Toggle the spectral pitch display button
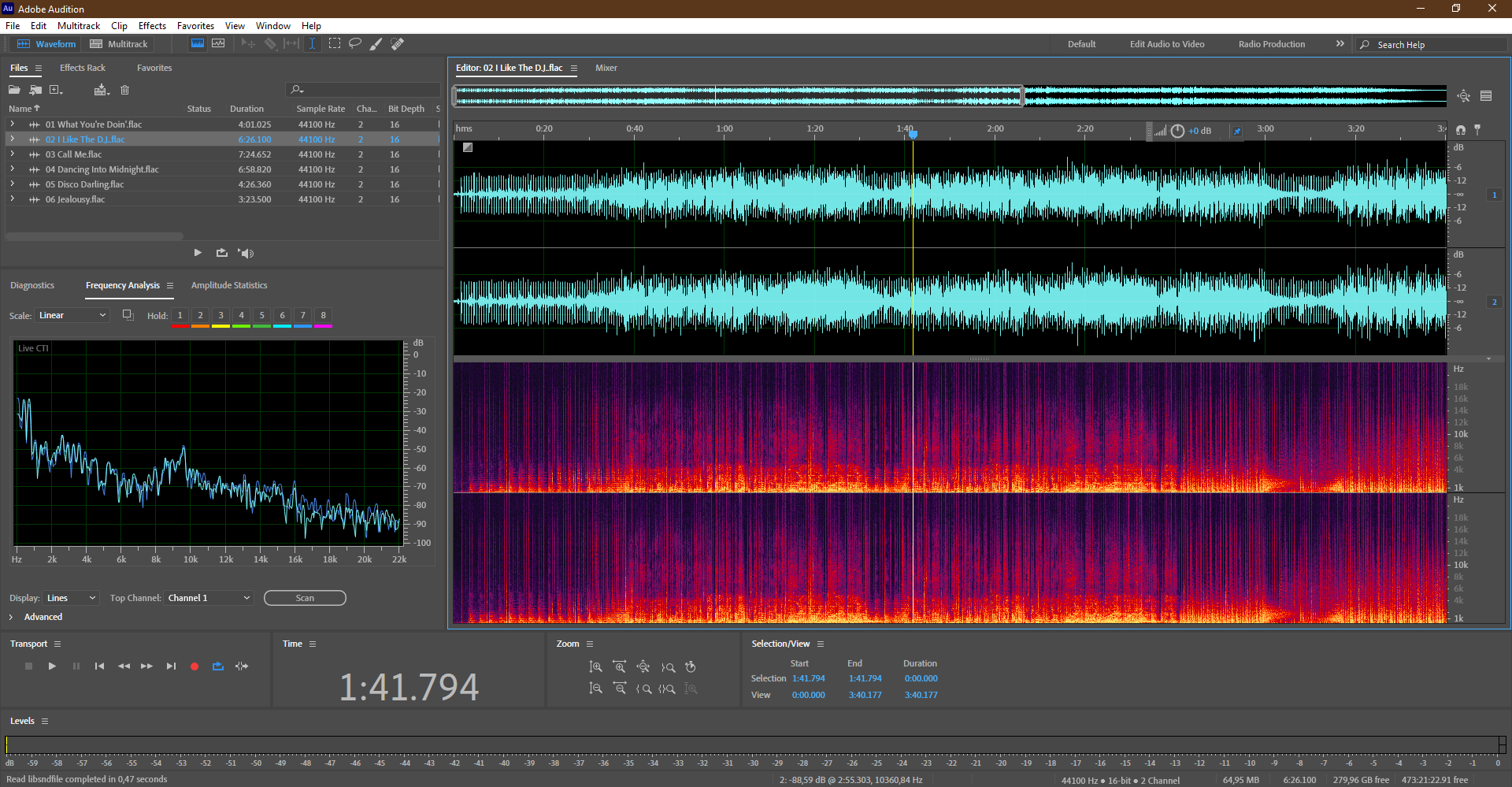This screenshot has width=1512, height=787. click(218, 44)
